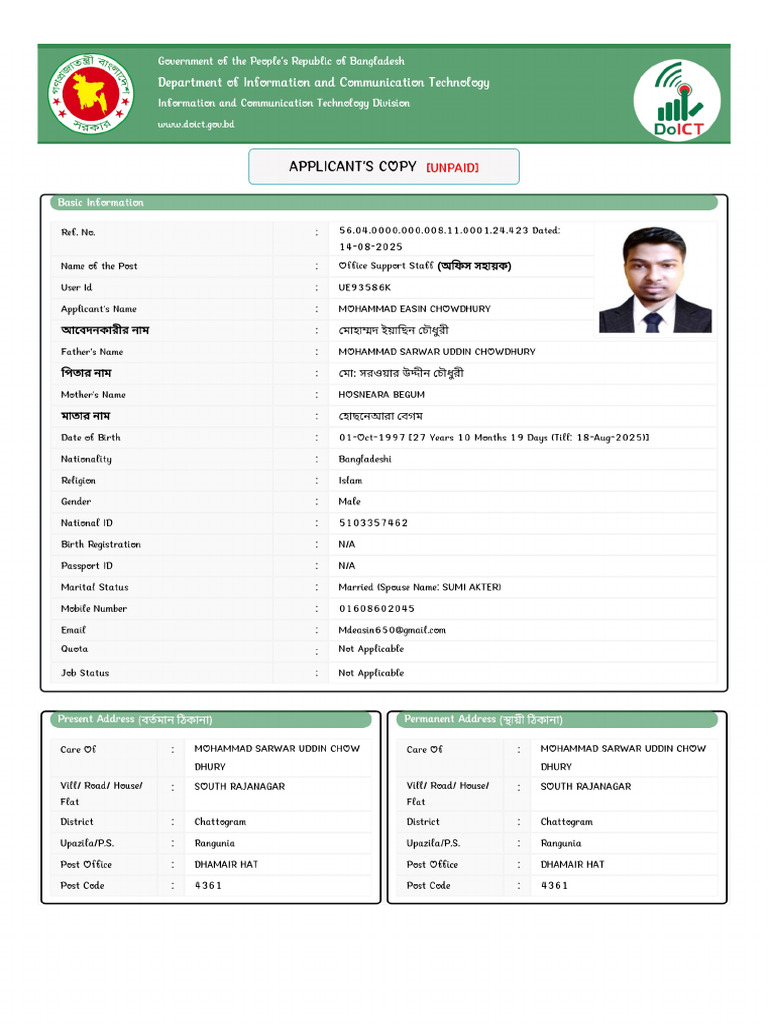Click the Bengali mother's name হোছনেআরা বেগম

380,416
